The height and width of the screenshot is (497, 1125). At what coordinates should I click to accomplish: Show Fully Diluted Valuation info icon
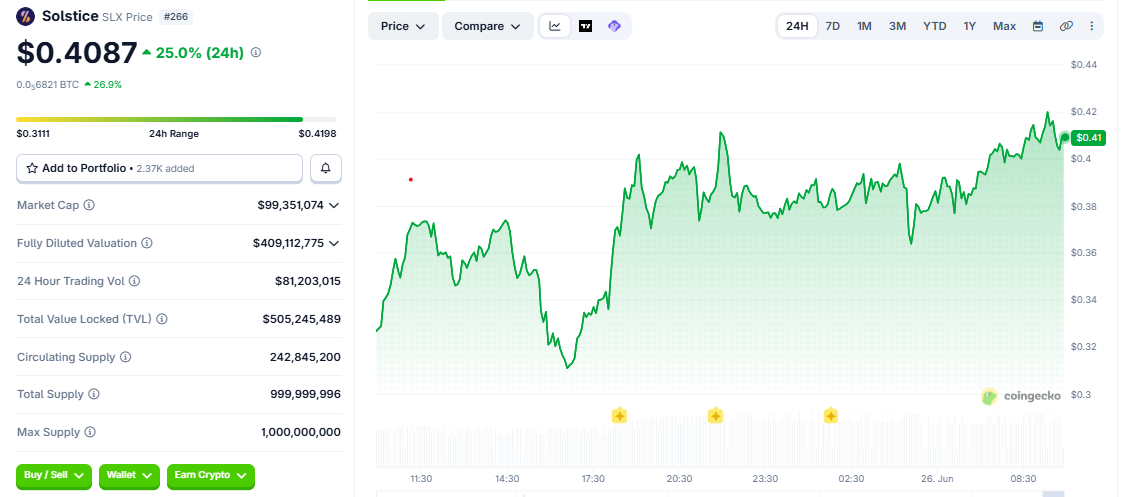tap(146, 243)
